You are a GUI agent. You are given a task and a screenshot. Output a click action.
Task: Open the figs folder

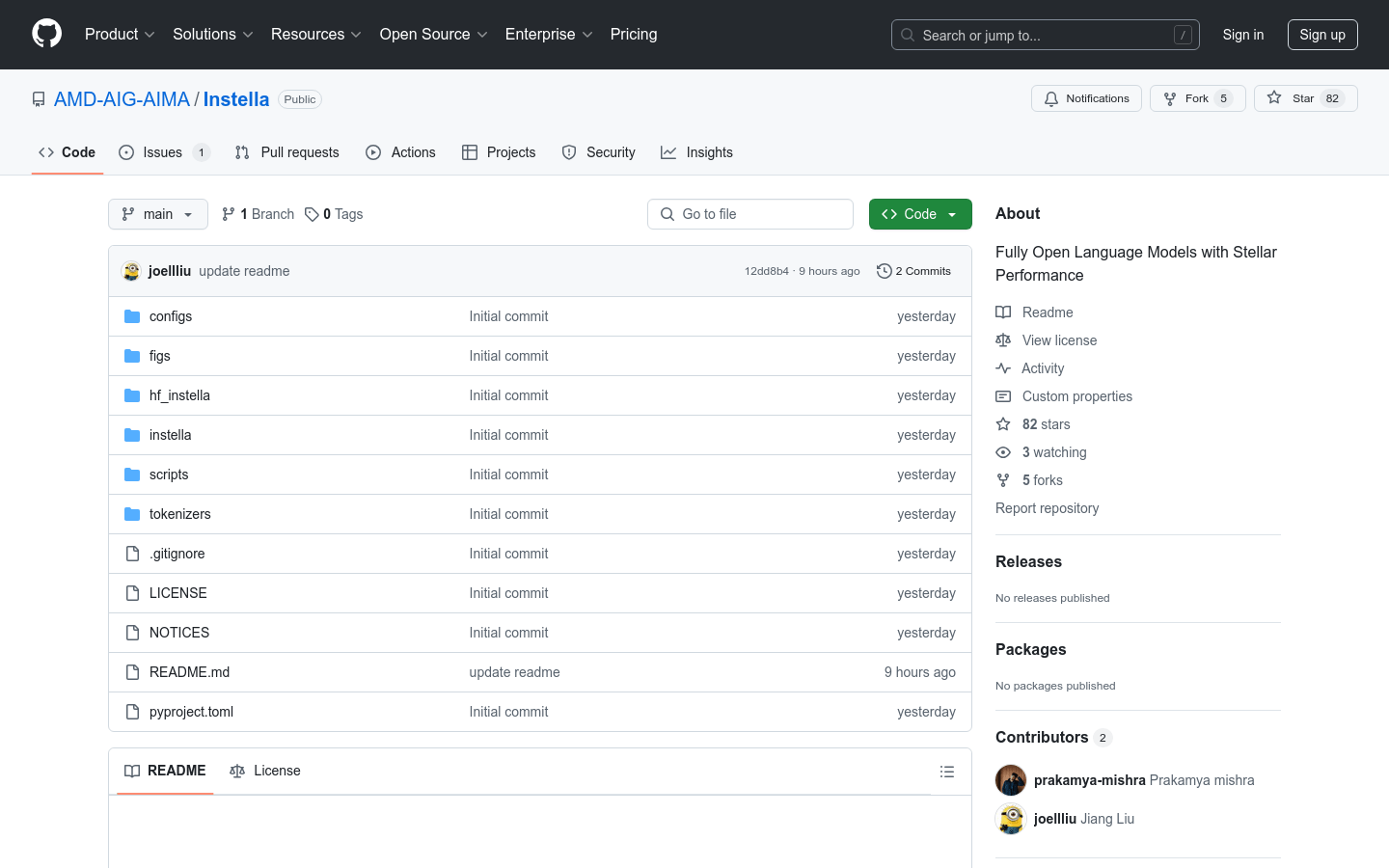[x=159, y=356]
